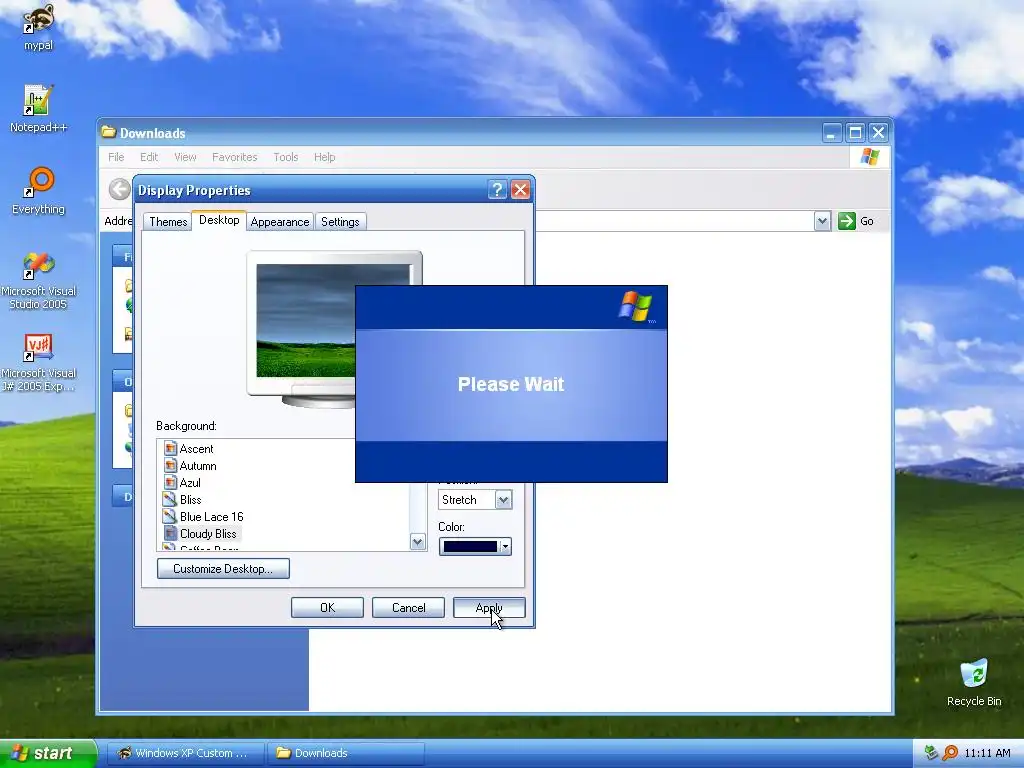Screen dimensions: 1024x768
Task: Open the File menu in Downloads
Action: [x=116, y=157]
